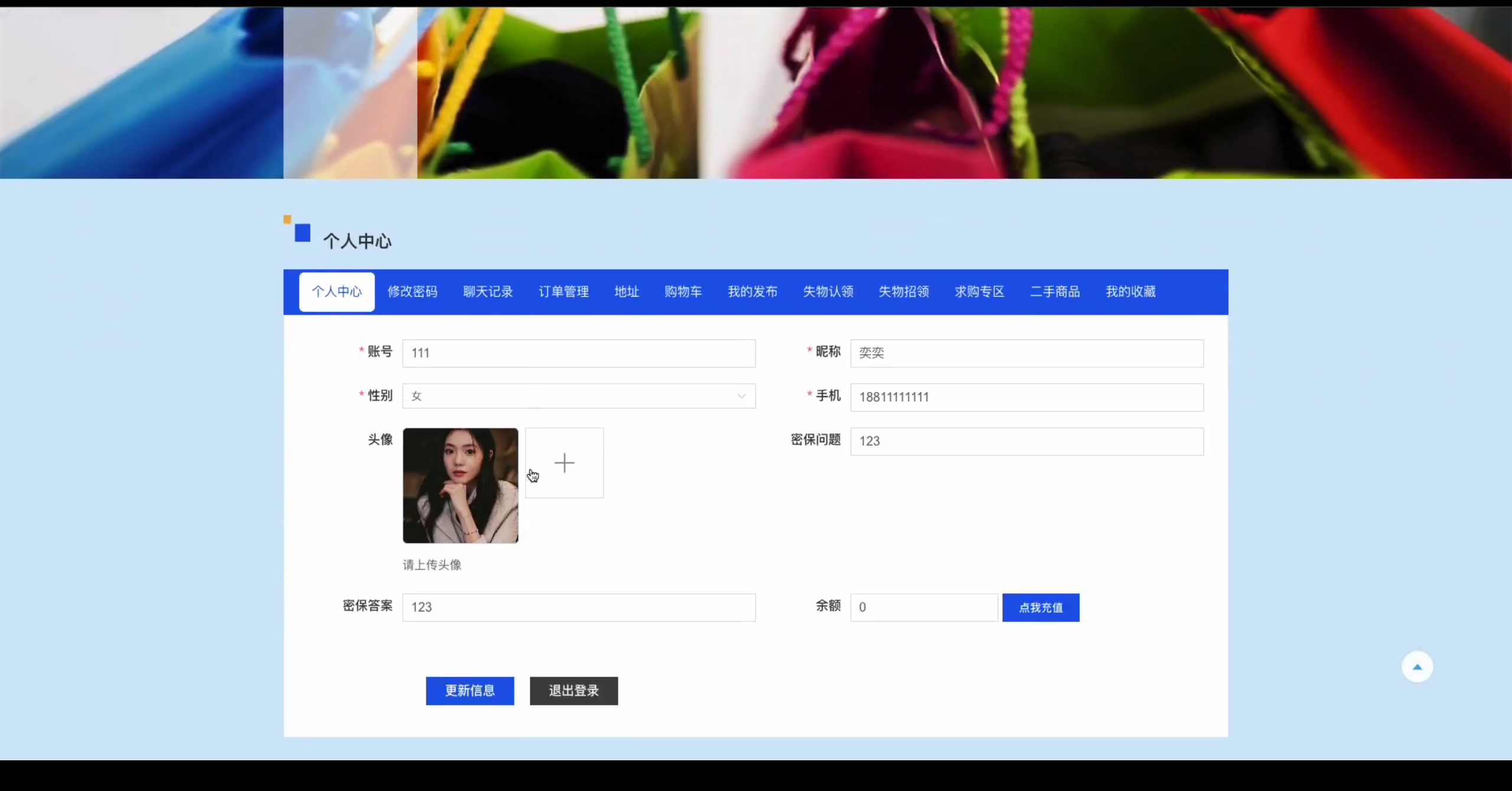The width and height of the screenshot is (1512, 791).
Task: Open the 修改密码 tab
Action: coord(412,292)
